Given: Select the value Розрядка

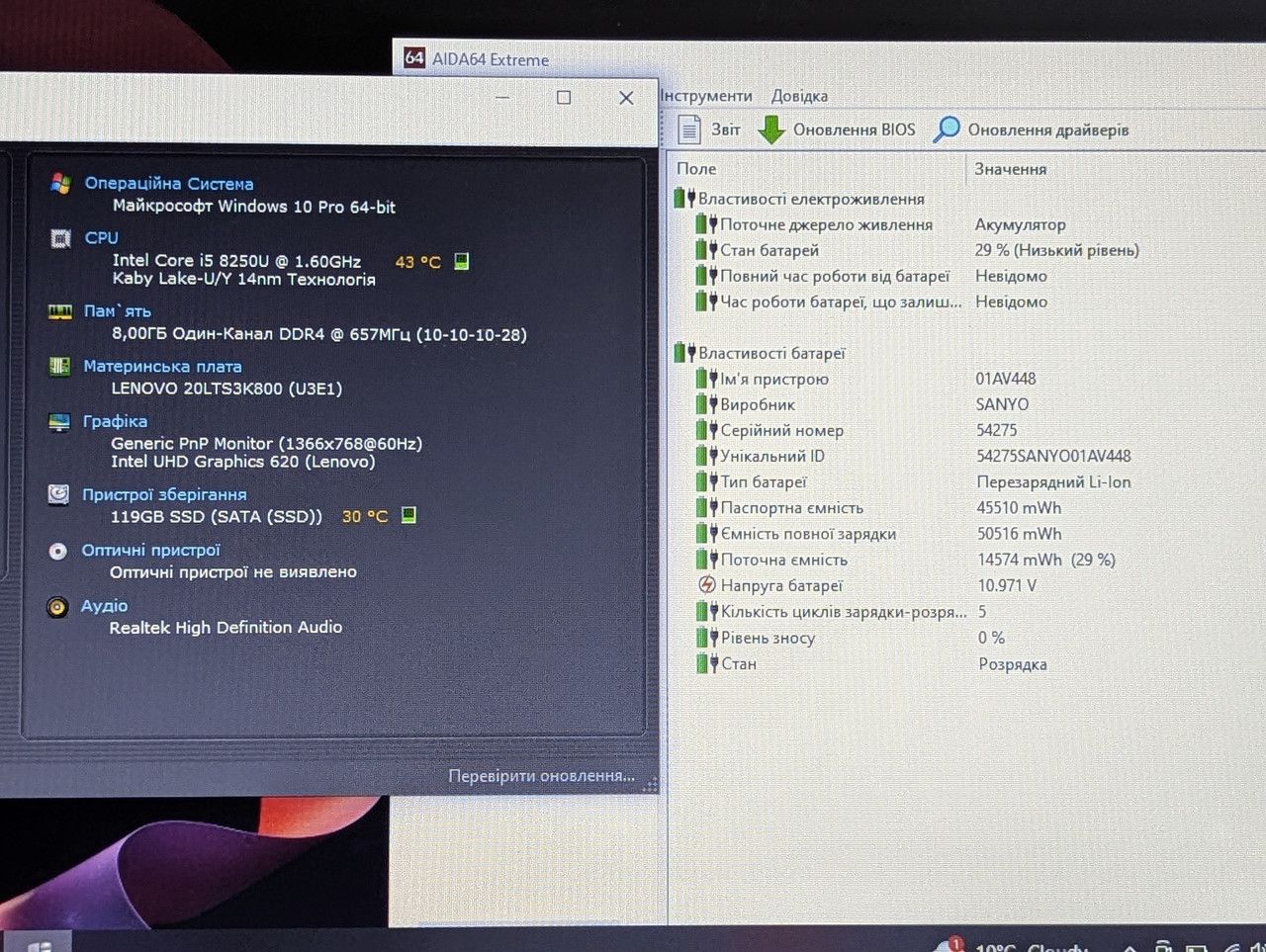Looking at the screenshot, I should (x=1012, y=664).
